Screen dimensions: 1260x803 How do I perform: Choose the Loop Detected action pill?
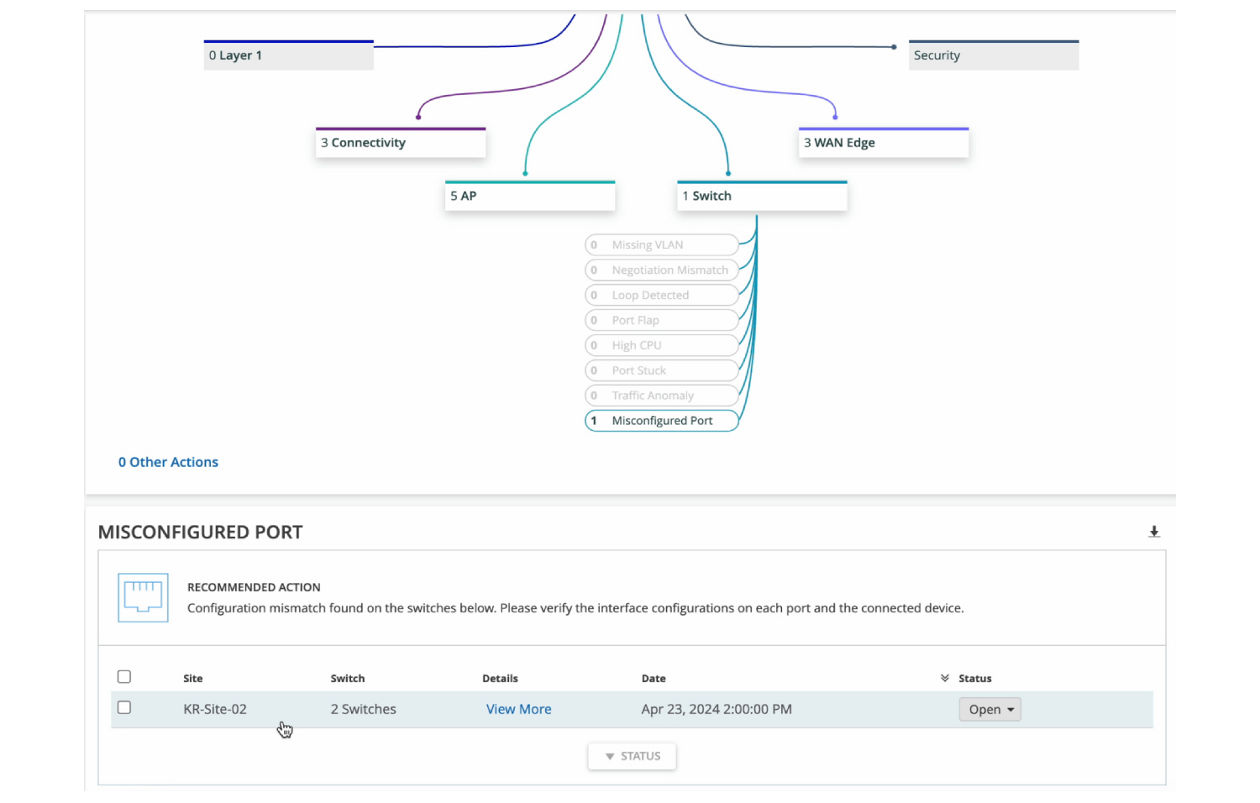(x=662, y=295)
